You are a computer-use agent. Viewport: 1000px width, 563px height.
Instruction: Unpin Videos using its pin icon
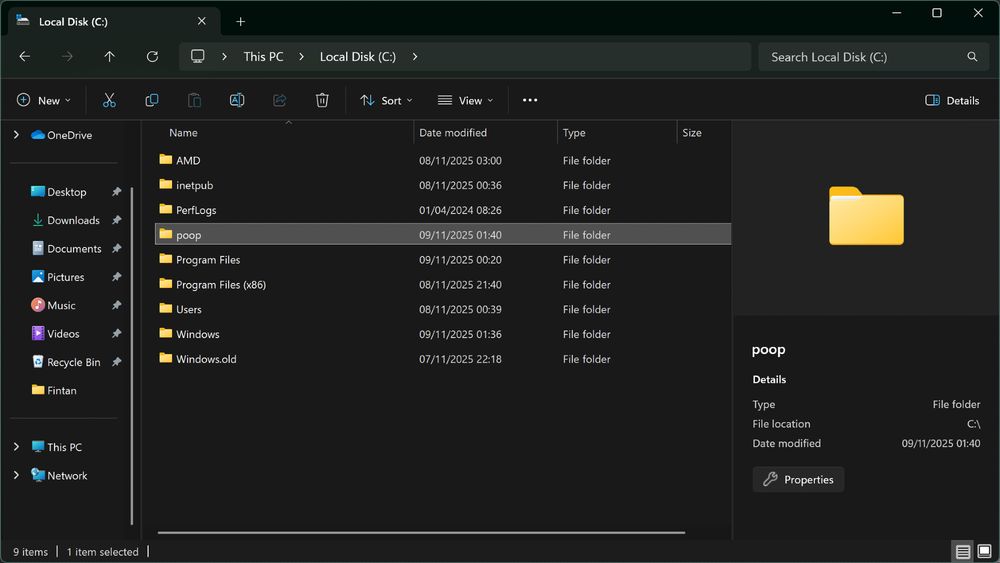117,333
